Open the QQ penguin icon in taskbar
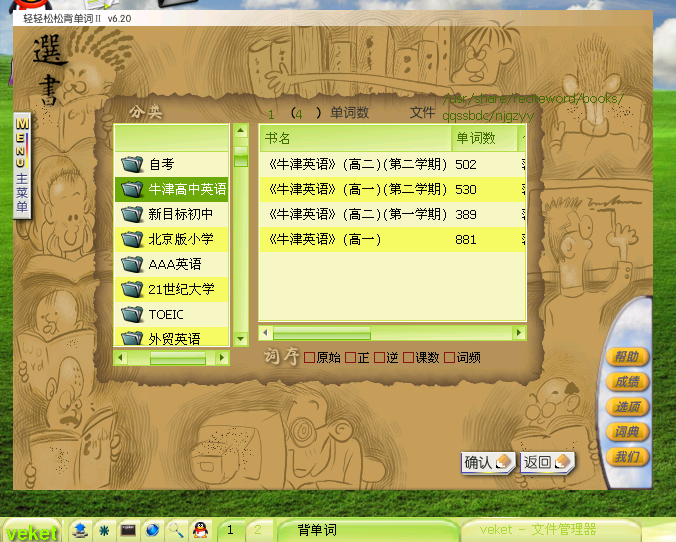 click(x=200, y=529)
